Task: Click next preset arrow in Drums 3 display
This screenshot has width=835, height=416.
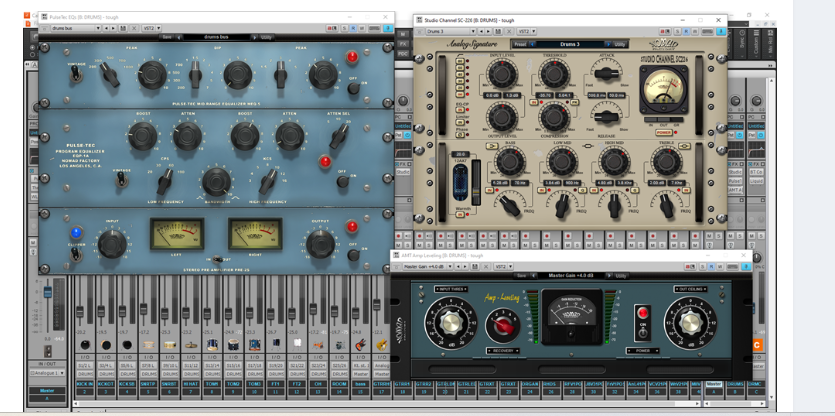Action: click(x=608, y=44)
